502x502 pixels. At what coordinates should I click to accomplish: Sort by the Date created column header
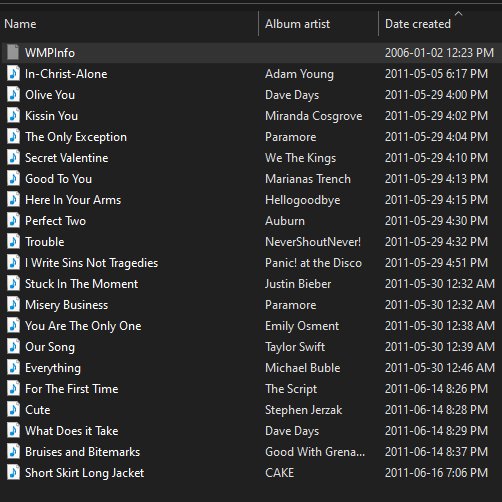418,24
